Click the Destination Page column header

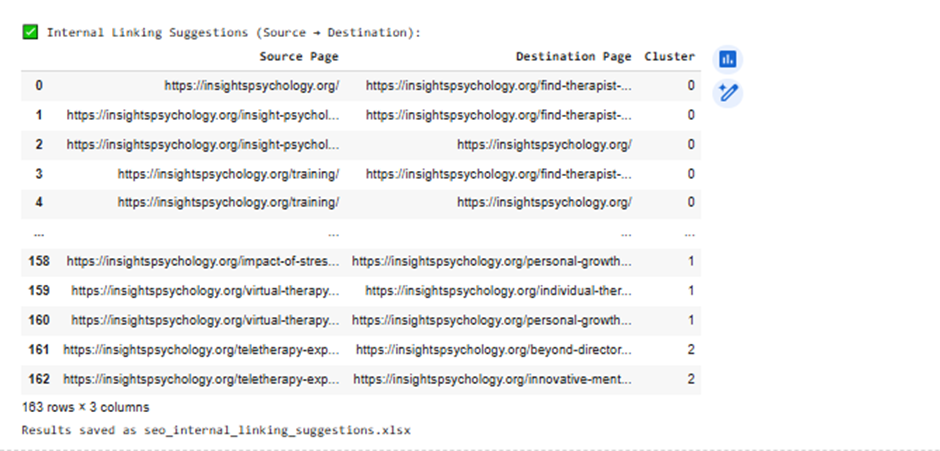573,57
